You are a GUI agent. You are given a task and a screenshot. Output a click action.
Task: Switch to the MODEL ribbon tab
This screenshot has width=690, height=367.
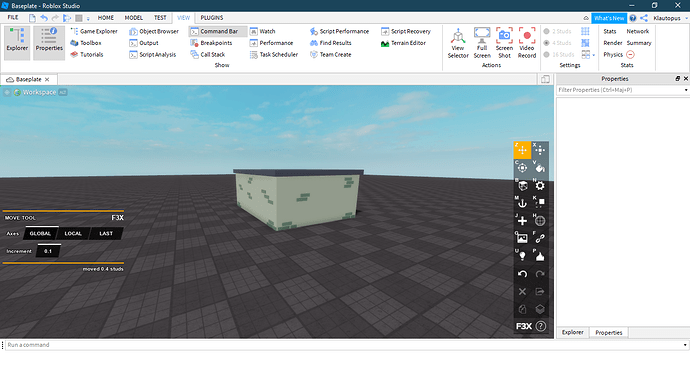(133, 18)
